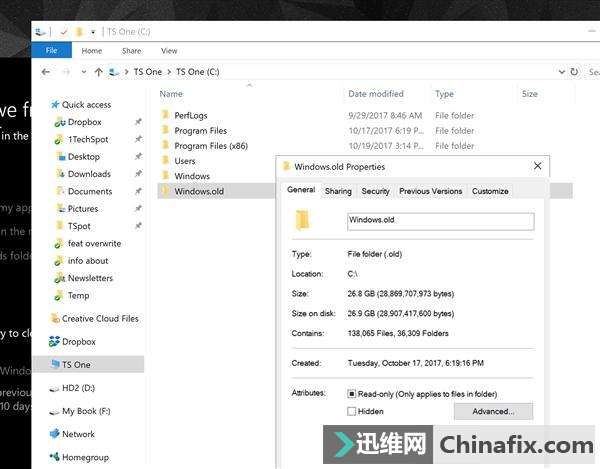Open quick access toolbar customize dropdown
Viewport: 600px width, 469px height.
93,32
